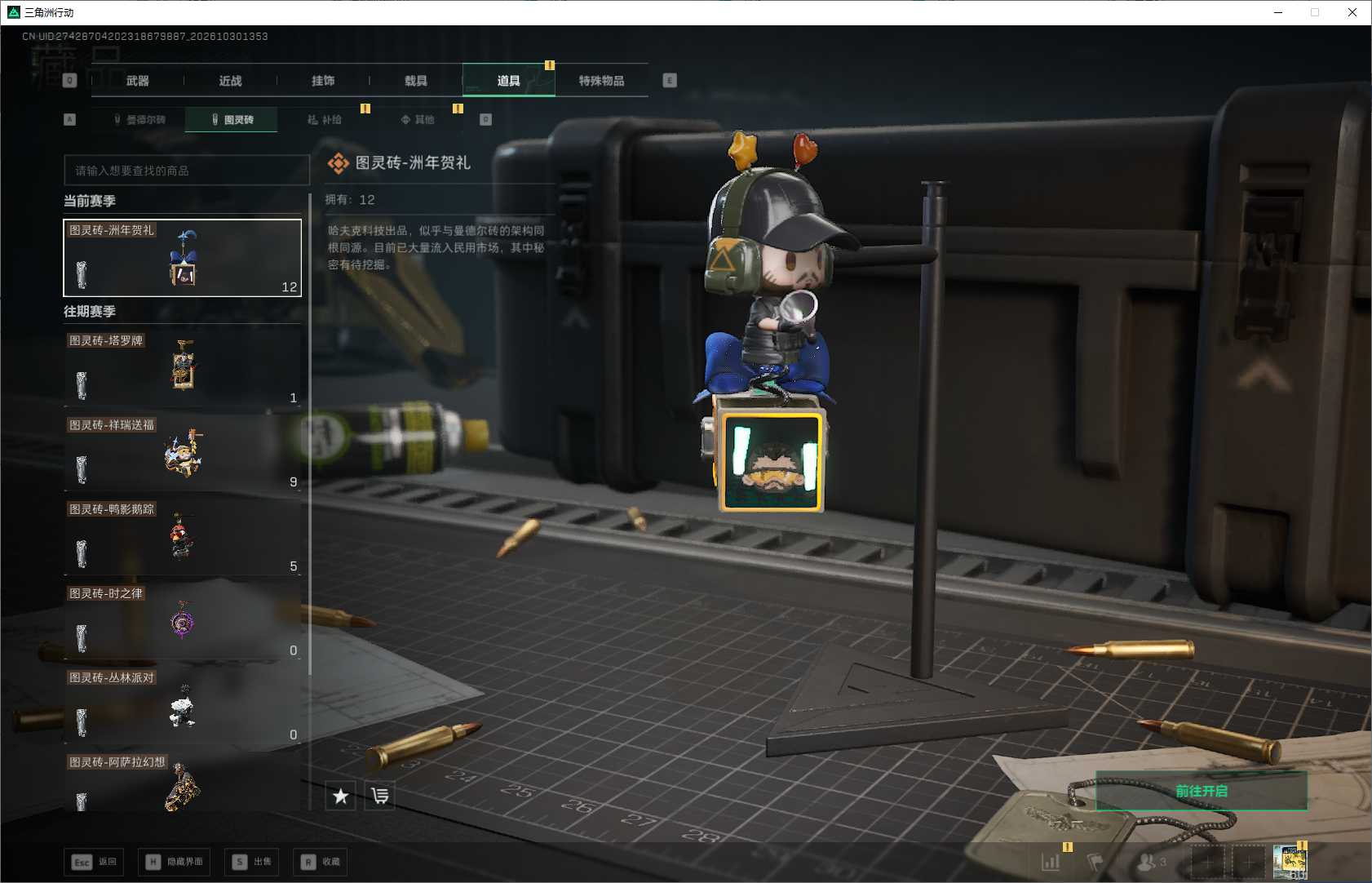Select 图灵砖-时之律 item card
Screen dimensions: 1372x883
coord(183,621)
